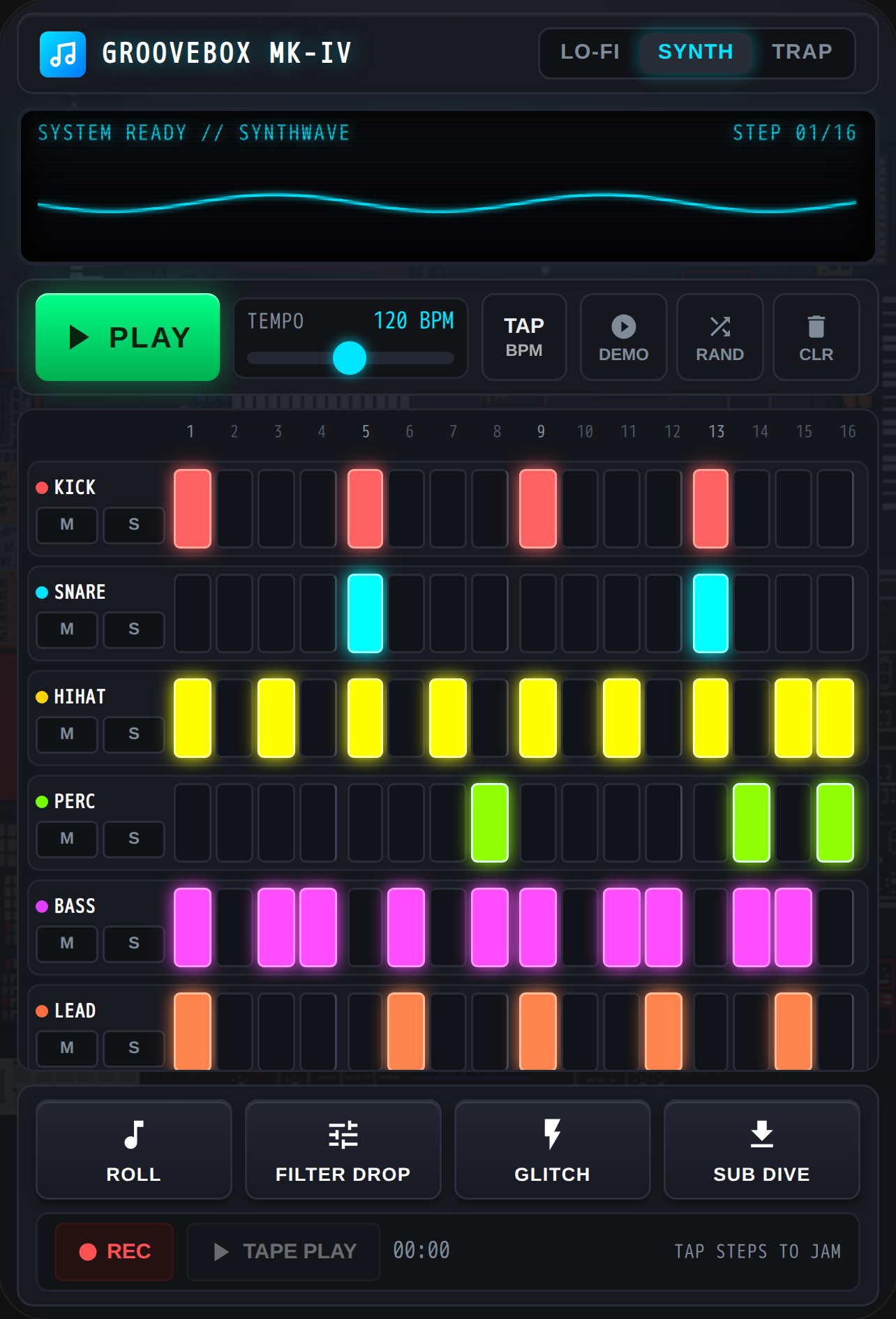Enable KICK step 3
Image resolution: width=896 pixels, height=1319 pixels.
click(x=276, y=509)
